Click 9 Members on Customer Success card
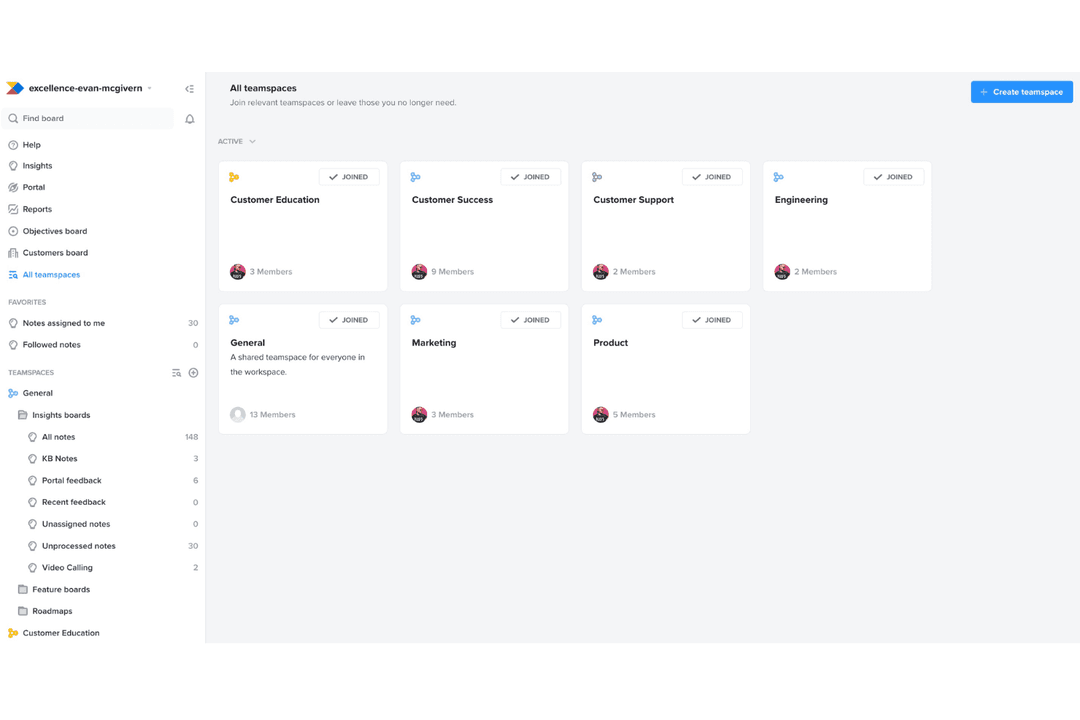 [453, 271]
